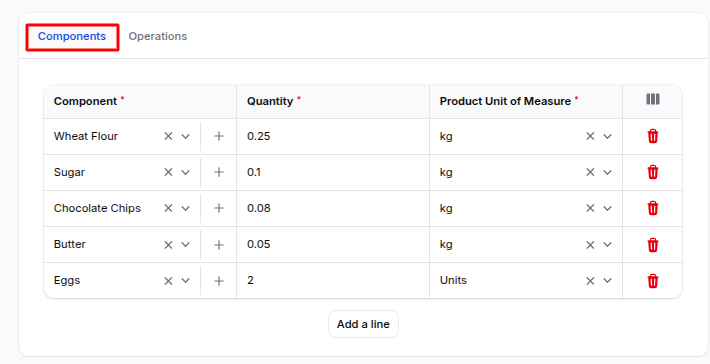The image size is (710, 364).
Task: Open unit of measure dropdown for Eggs
Action: point(607,281)
